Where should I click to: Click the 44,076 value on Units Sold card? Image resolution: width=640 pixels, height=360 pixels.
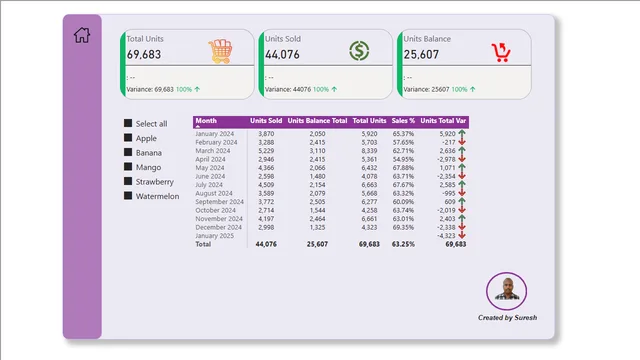[x=282, y=54]
